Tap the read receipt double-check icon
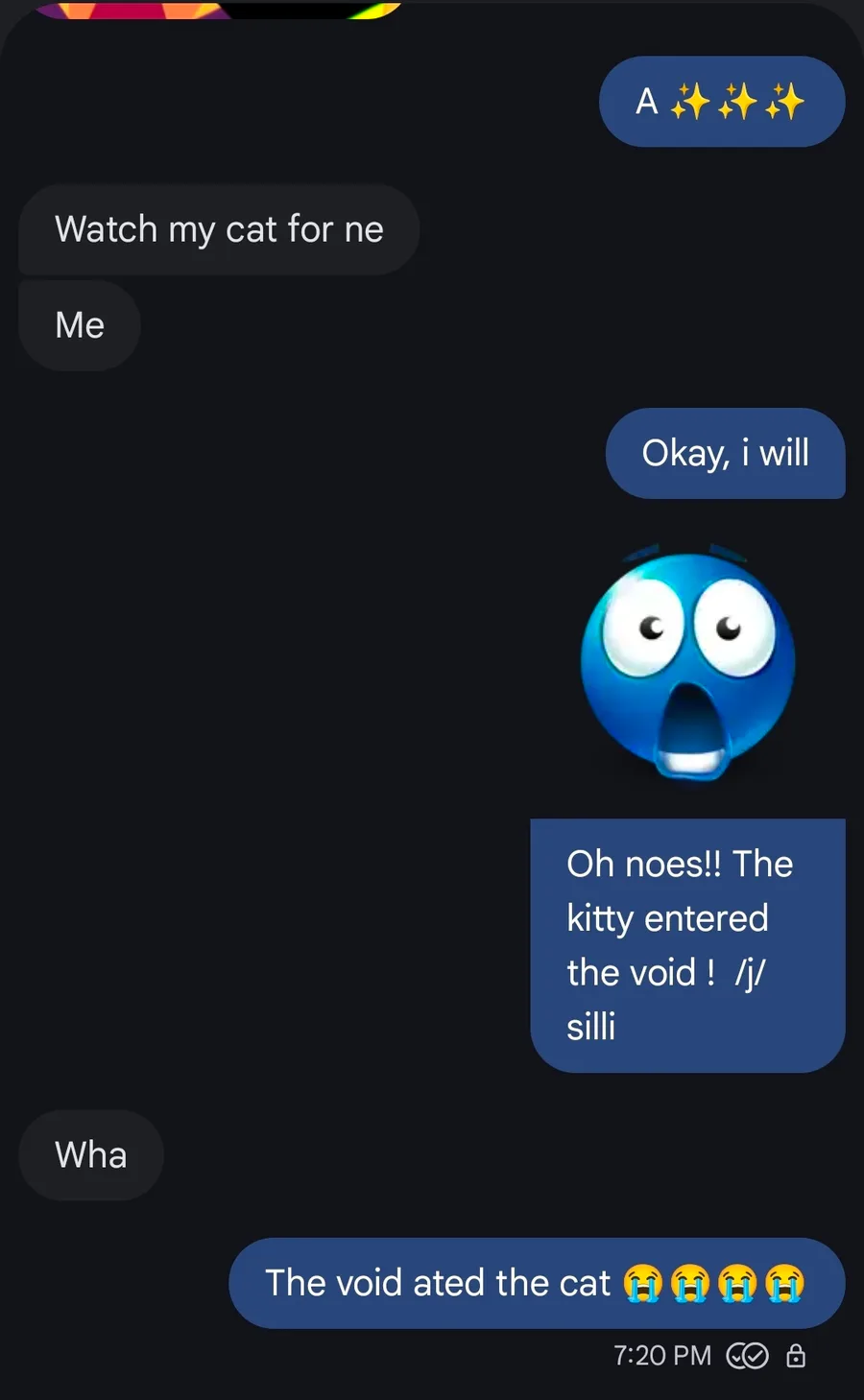Viewport: 864px width, 1400px height. pos(747,1355)
